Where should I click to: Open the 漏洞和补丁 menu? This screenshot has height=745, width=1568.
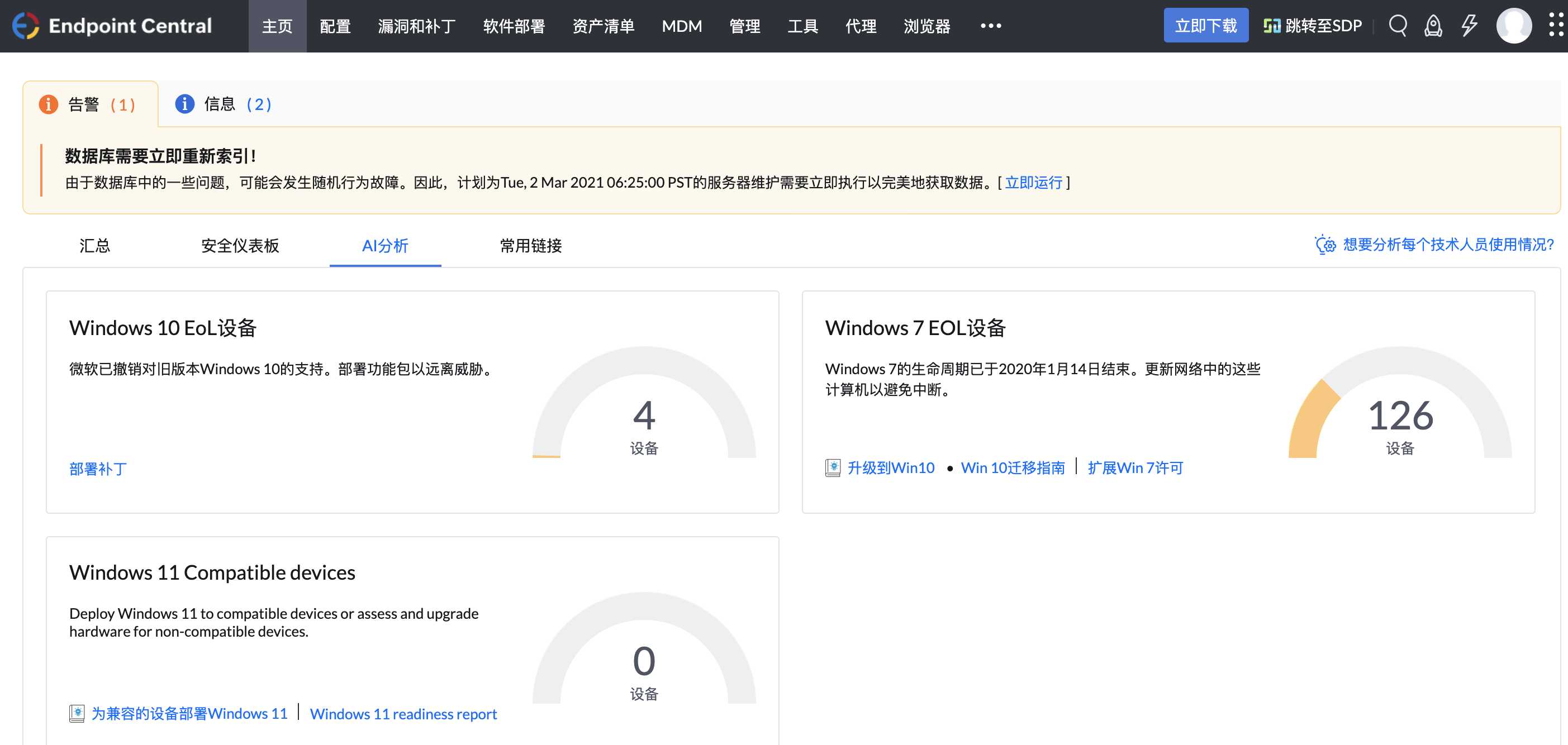417,26
